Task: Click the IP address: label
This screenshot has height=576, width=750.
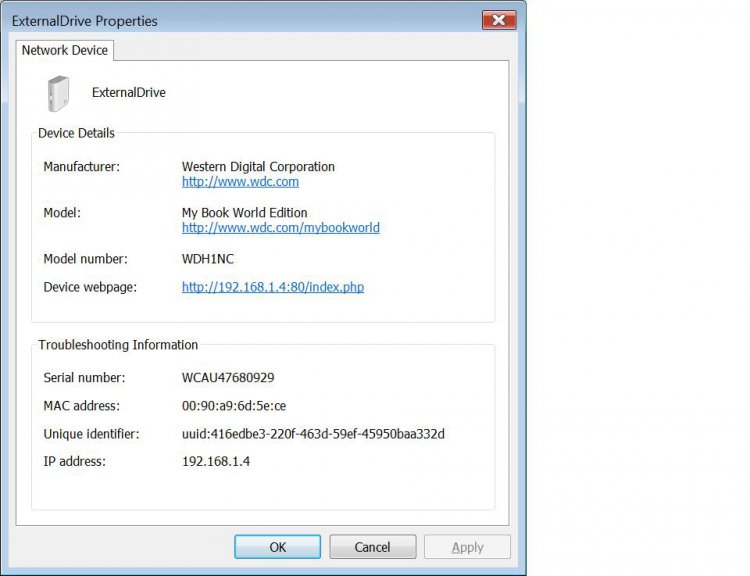Action: (x=75, y=461)
